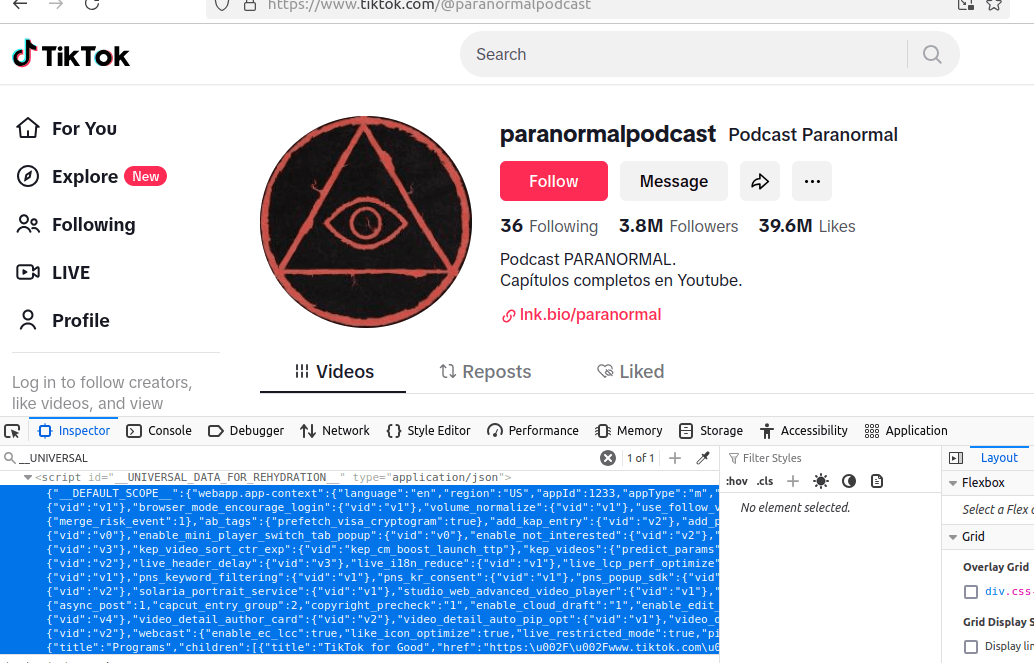Viewport: 1034px width, 663px height.
Task: Click the shield tracking protection icon
Action: tap(222, 5)
